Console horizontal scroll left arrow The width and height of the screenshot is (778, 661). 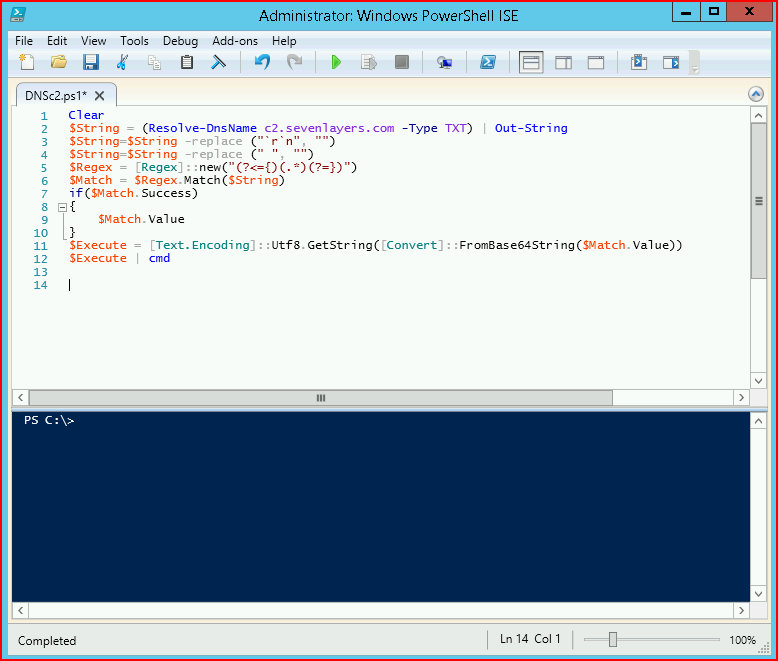[x=20, y=610]
